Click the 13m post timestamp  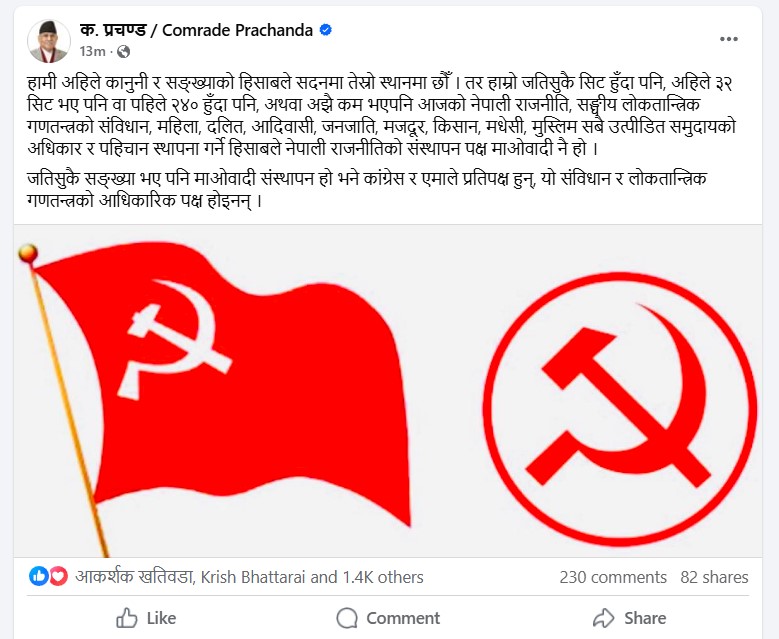pyautogui.click(x=92, y=52)
